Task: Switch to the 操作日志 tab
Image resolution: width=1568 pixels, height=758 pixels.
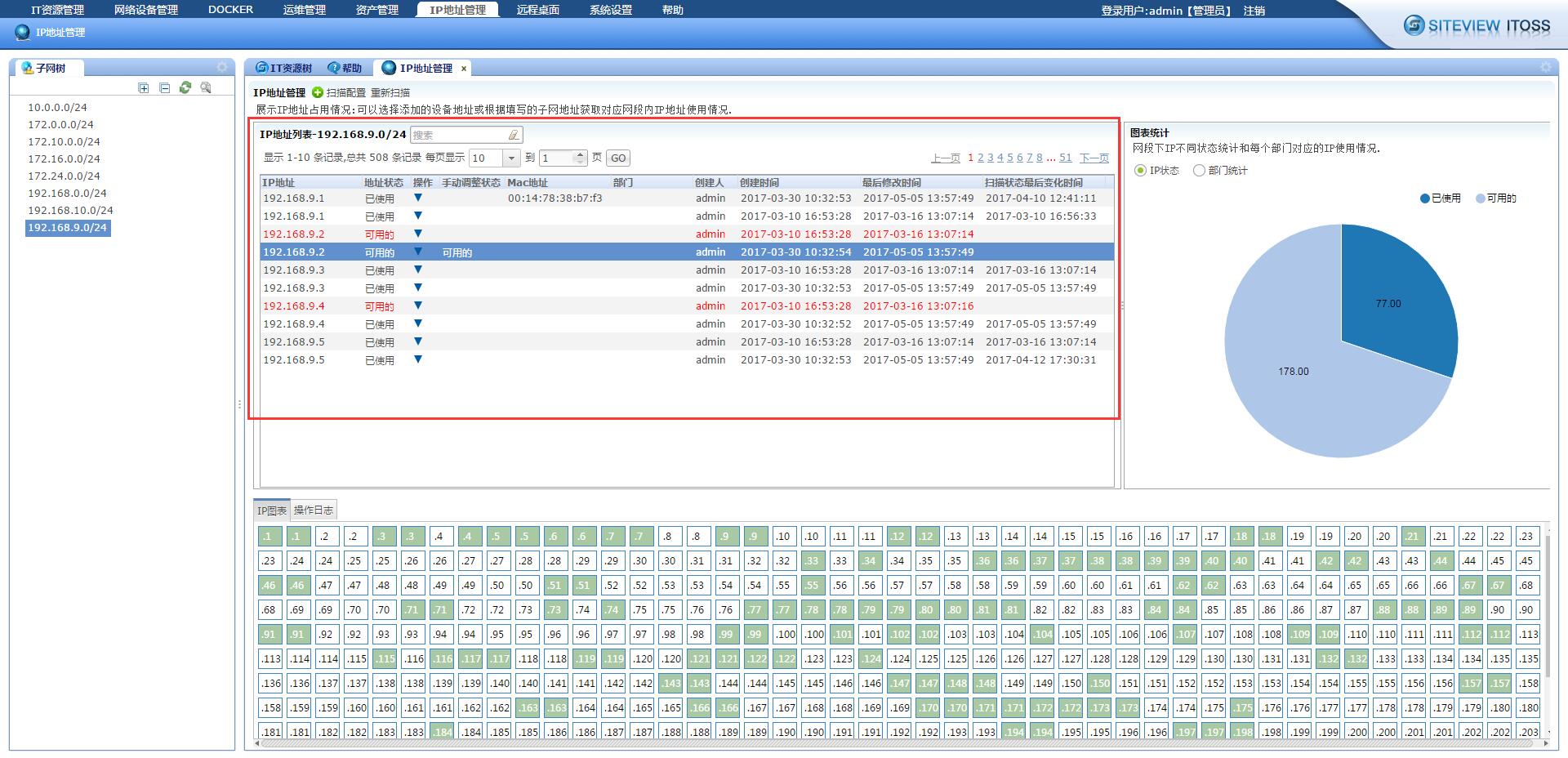Action: point(314,511)
